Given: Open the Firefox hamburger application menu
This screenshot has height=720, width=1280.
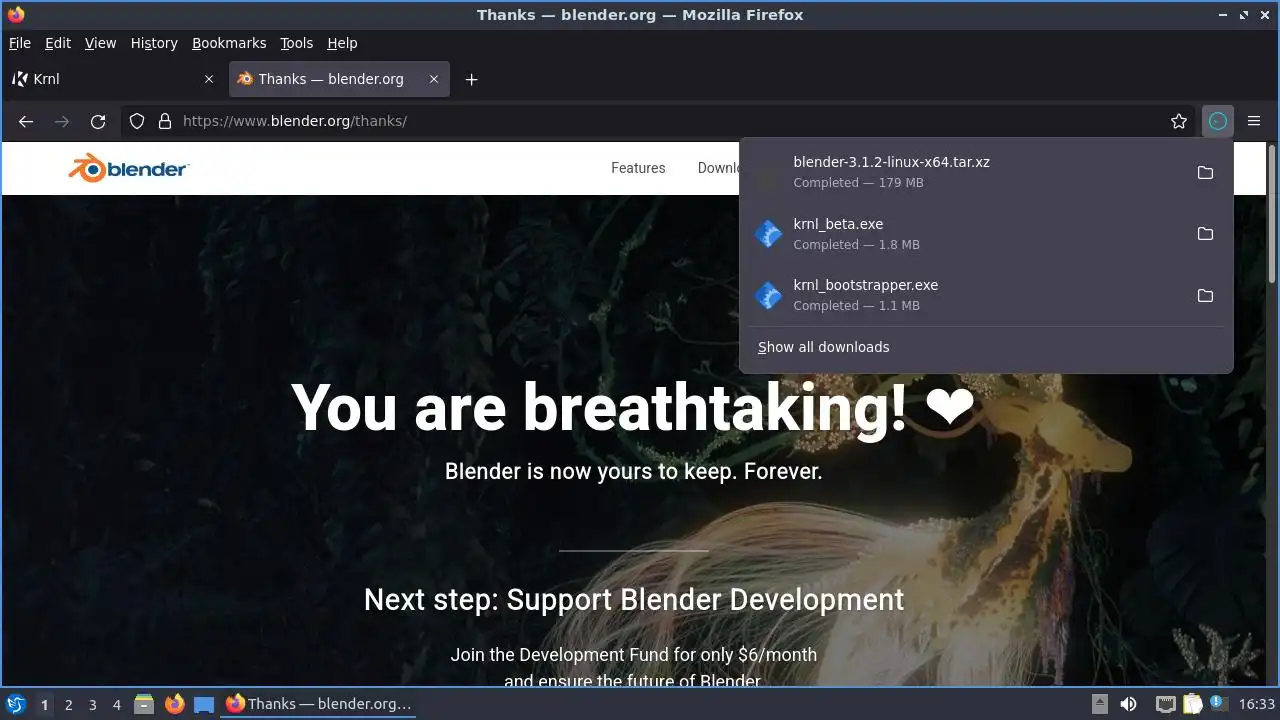Looking at the screenshot, I should coord(1254,121).
